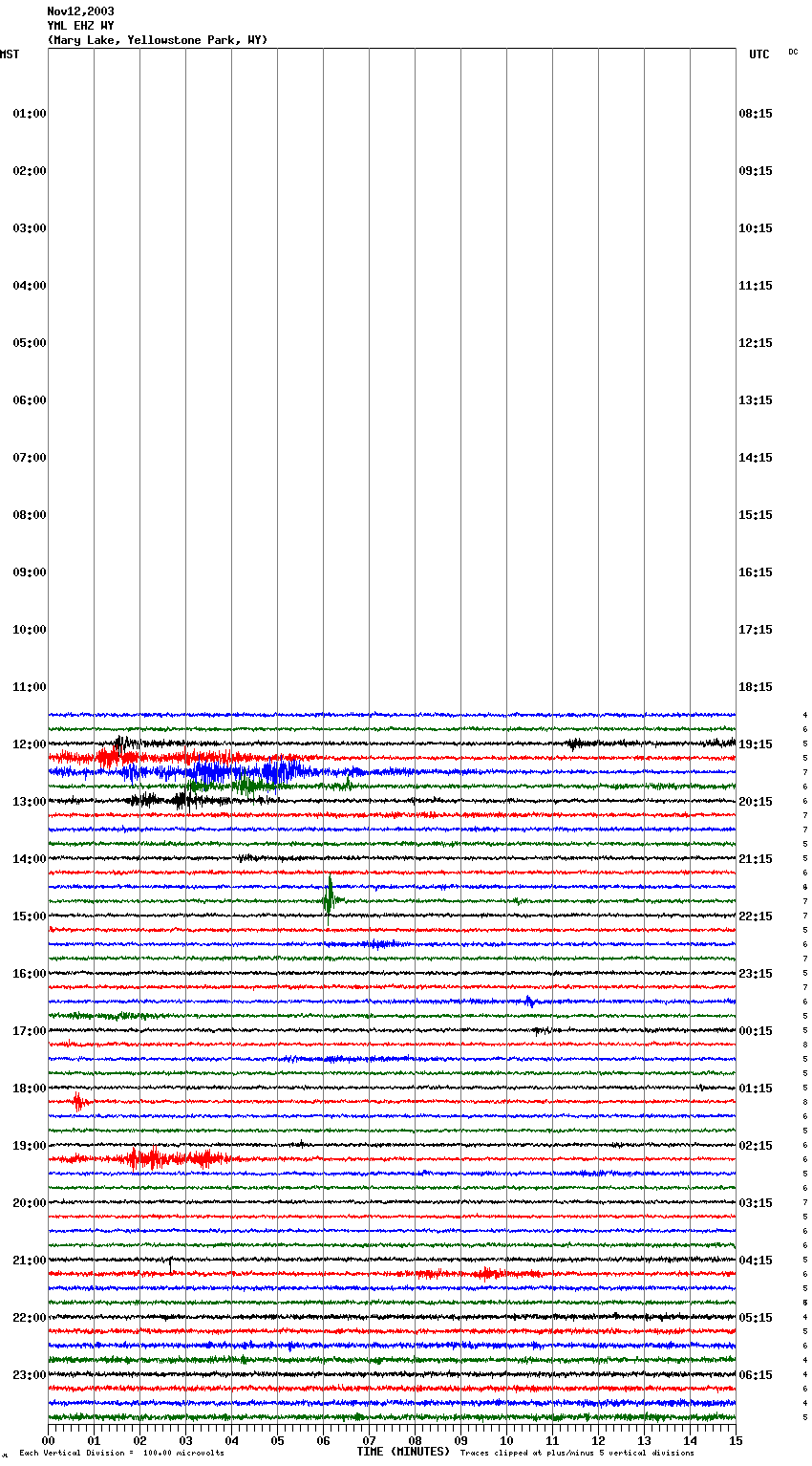Click the UTC time label "06:15"
The height and width of the screenshot is (1466, 812).
point(756,1375)
